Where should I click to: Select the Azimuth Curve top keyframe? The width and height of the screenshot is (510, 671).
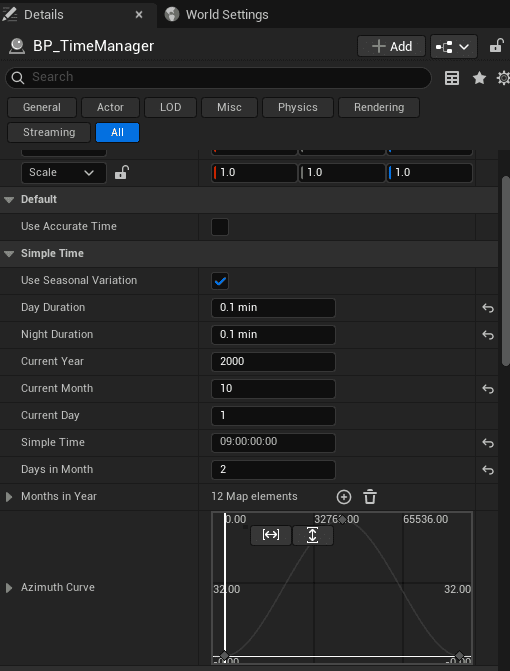342,520
